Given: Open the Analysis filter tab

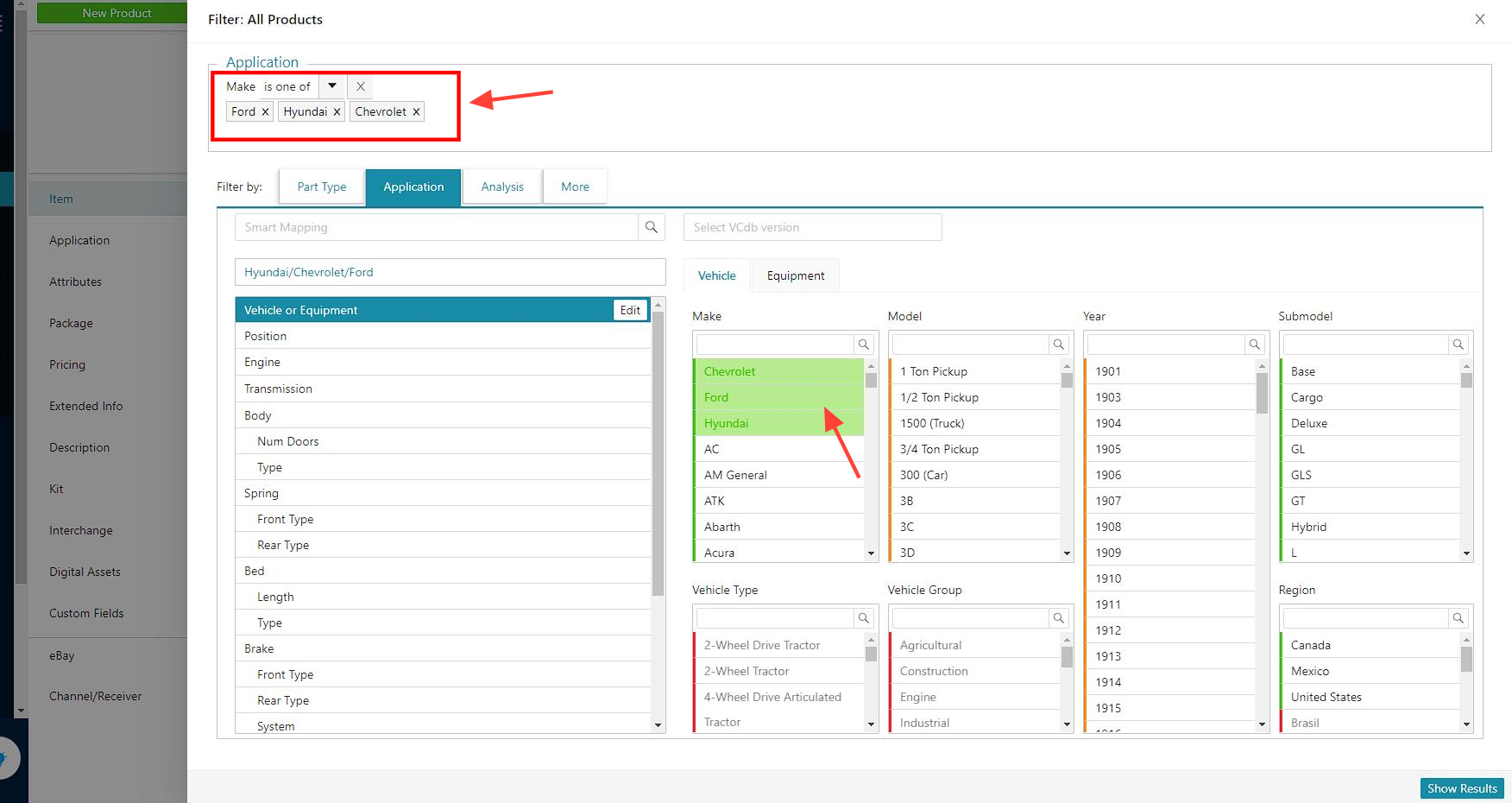Looking at the screenshot, I should click(x=502, y=187).
